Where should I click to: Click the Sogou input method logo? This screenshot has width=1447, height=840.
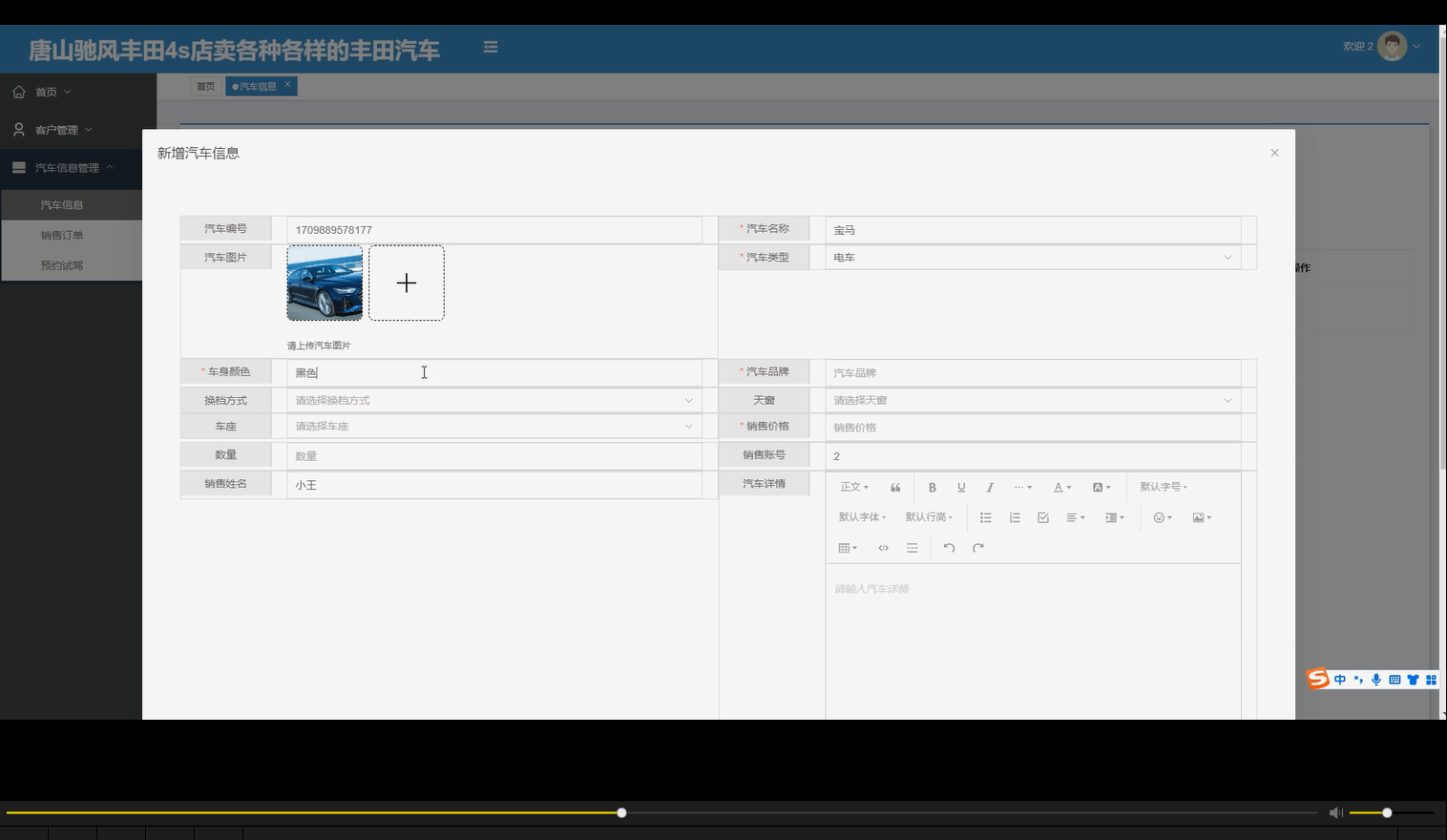point(1318,679)
